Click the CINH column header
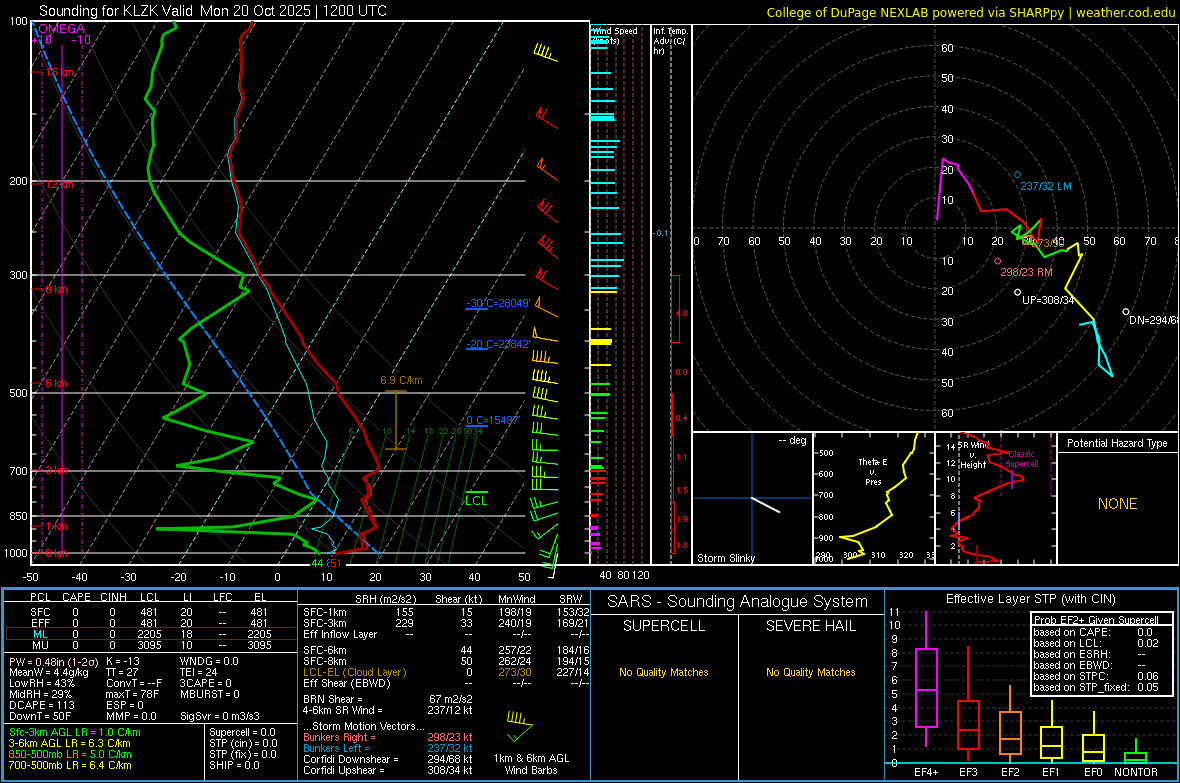1180x783 pixels. pos(114,597)
